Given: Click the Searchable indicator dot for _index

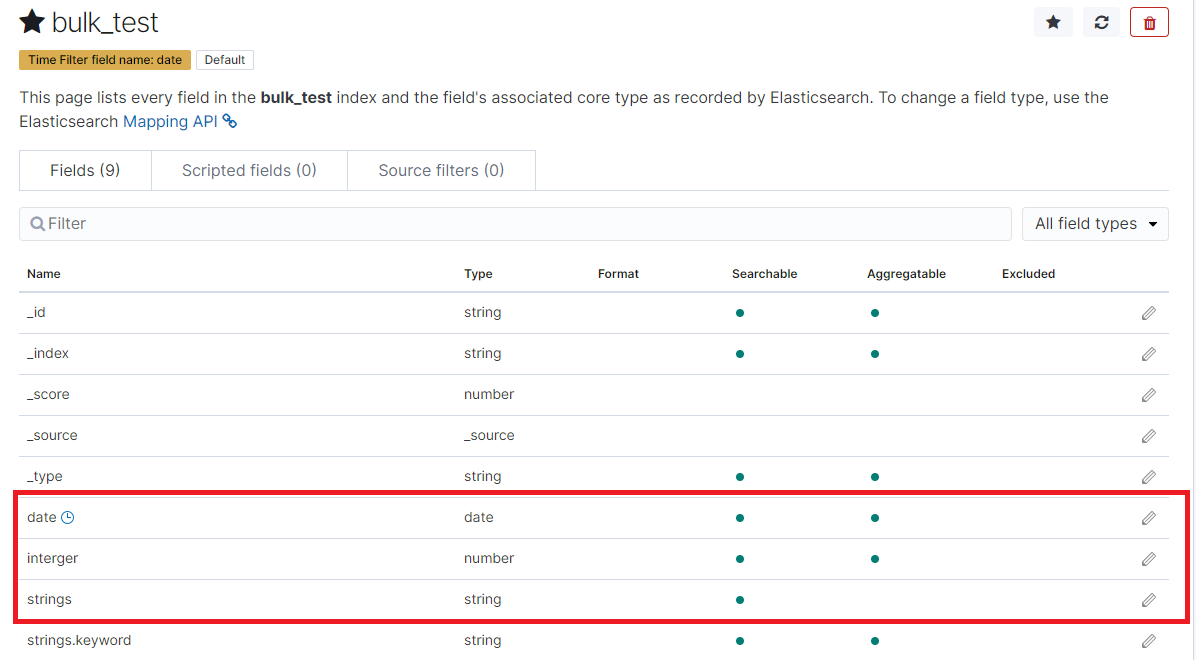Looking at the screenshot, I should pos(739,354).
